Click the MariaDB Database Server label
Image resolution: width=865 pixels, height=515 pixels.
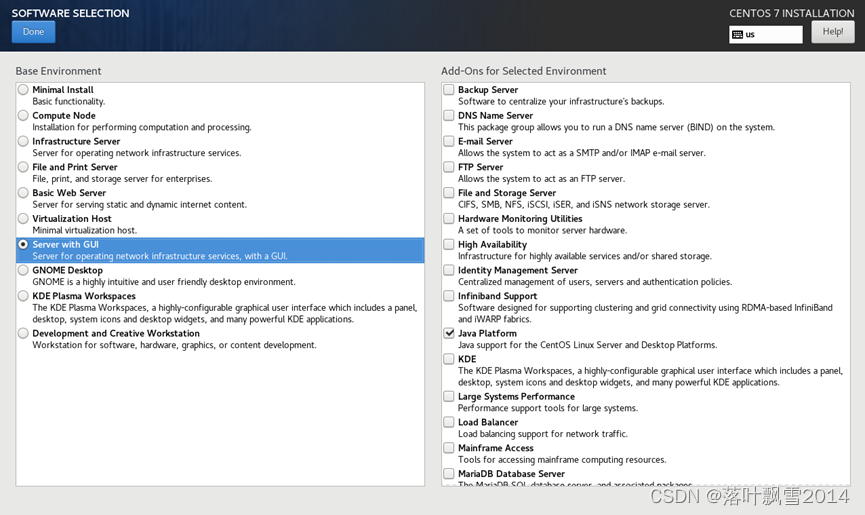tap(511, 474)
